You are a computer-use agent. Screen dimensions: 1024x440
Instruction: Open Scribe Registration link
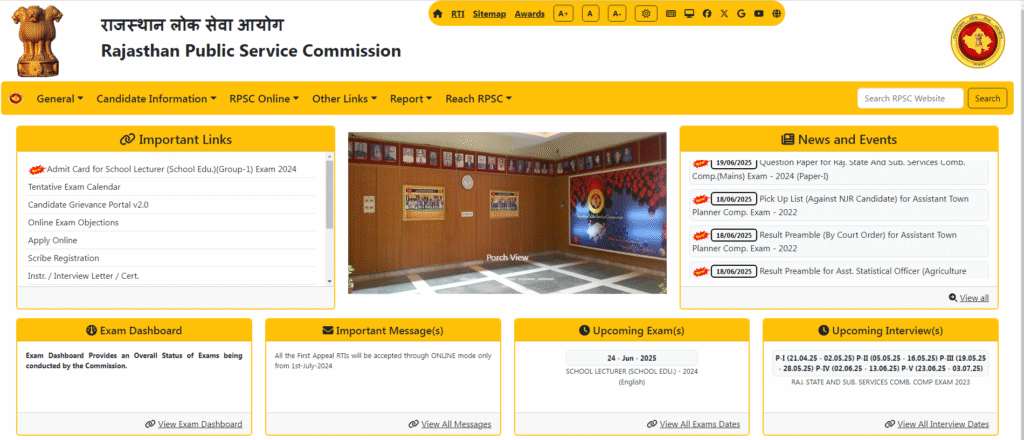pyautogui.click(x=63, y=258)
